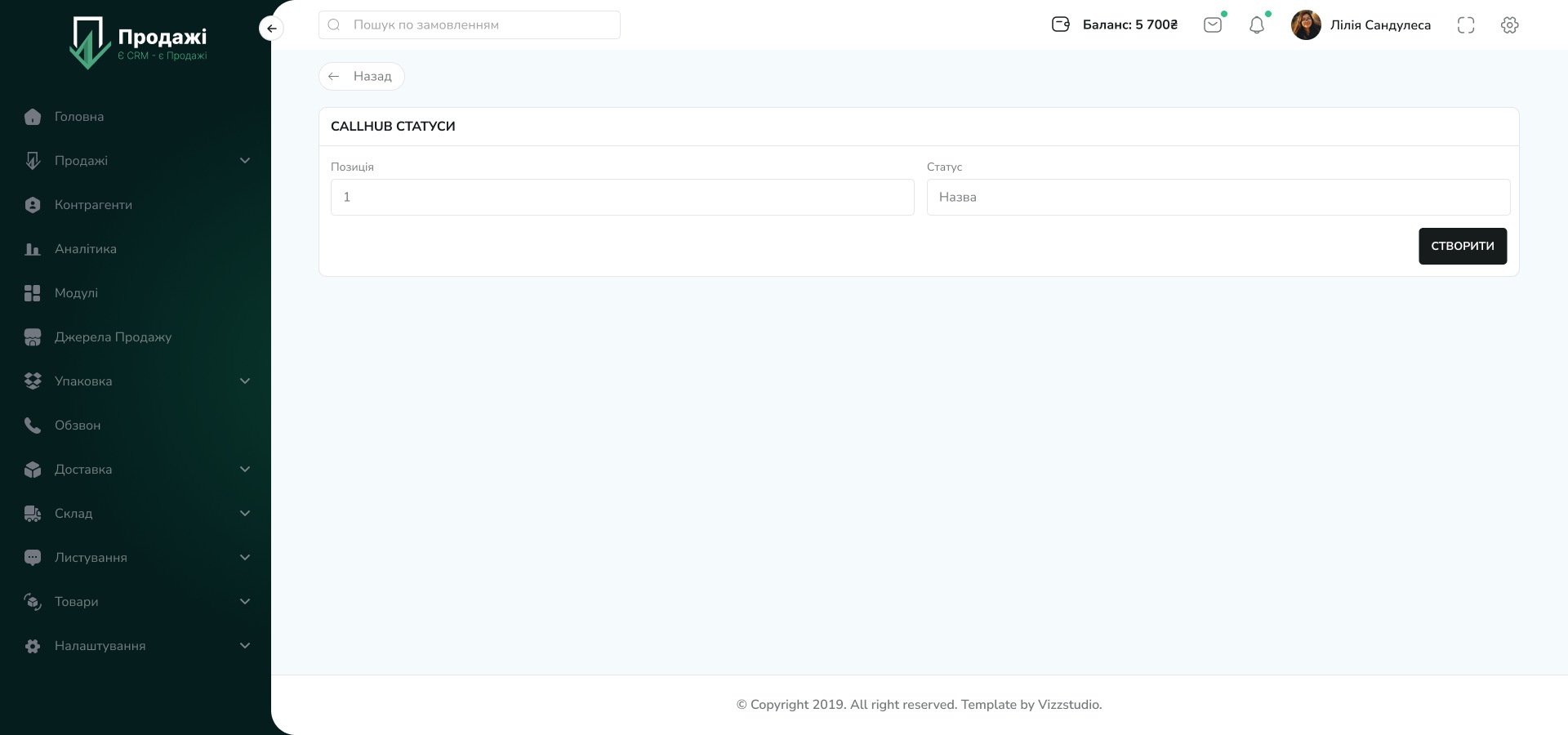Expand the Товари submenu chevron

[245, 602]
